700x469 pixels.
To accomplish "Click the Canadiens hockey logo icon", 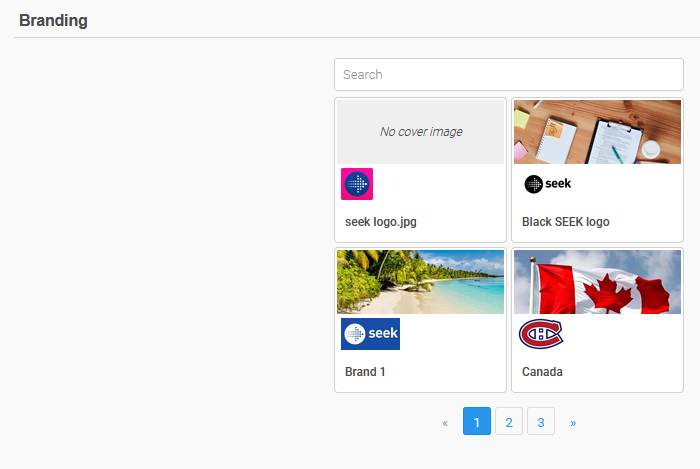I will pos(541,334).
